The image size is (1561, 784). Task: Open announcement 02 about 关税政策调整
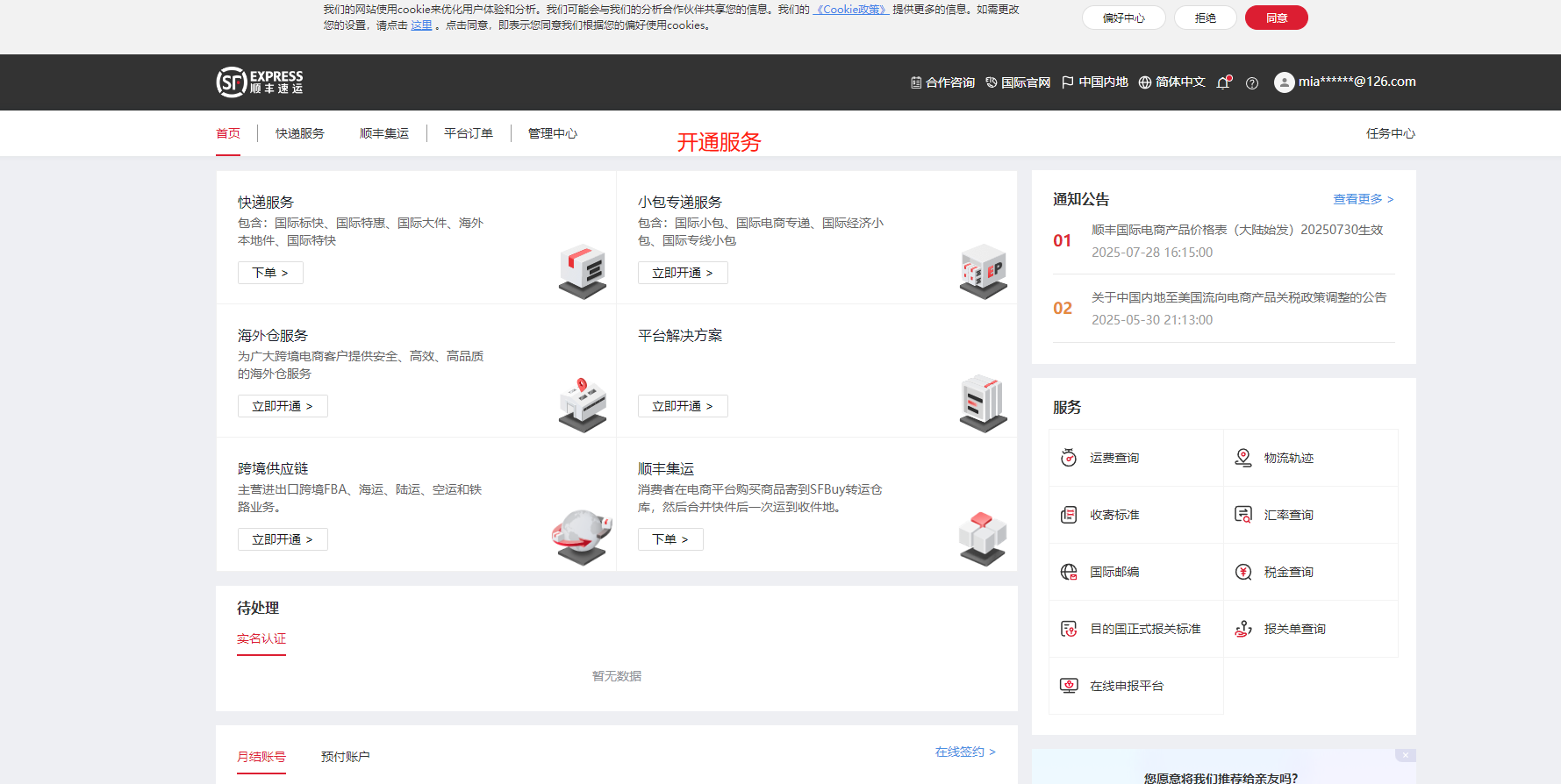pyautogui.click(x=1239, y=297)
